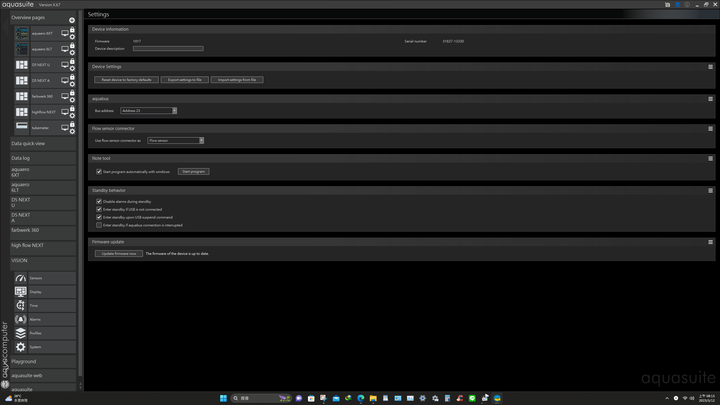Viewport: 720px width, 405px height.
Task: Collapse the VISION device section
Action: 43,261
